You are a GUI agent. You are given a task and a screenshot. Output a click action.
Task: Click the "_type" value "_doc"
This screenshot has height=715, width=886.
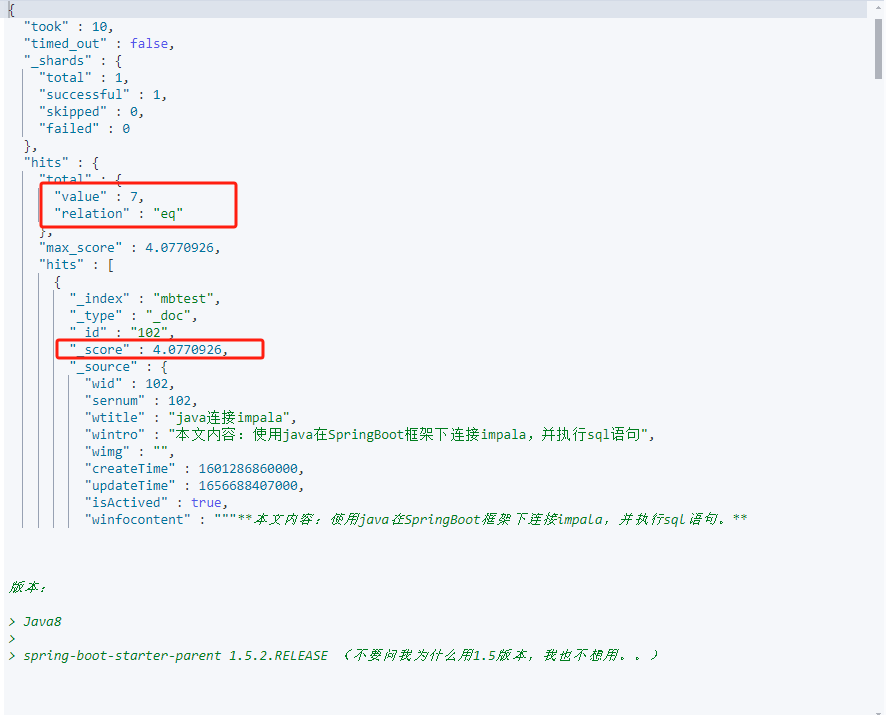(172, 315)
